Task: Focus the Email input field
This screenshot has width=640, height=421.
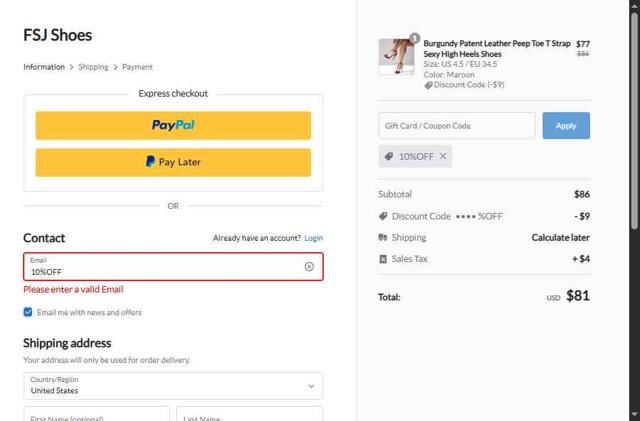Action: click(173, 267)
